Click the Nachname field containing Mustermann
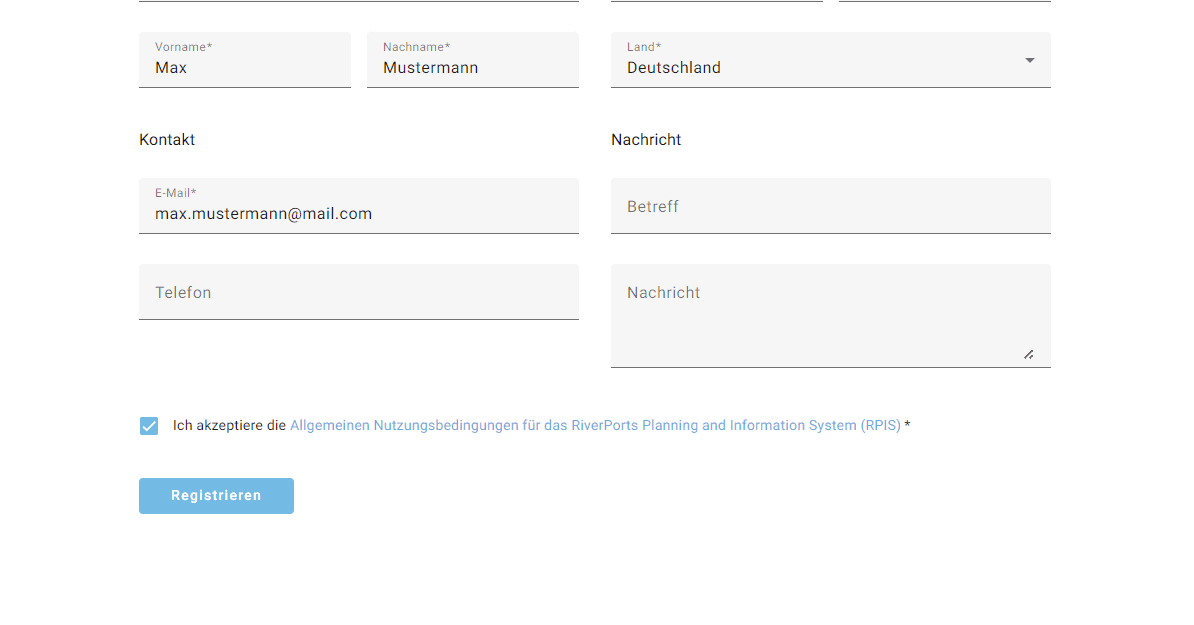 473,60
